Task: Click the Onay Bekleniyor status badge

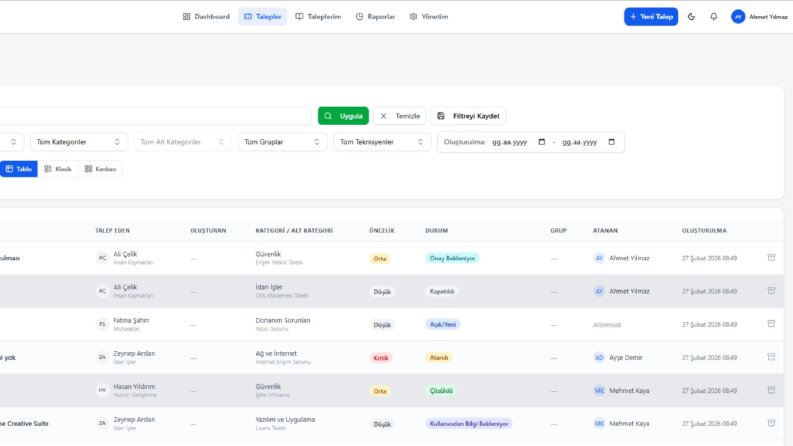Action: tap(452, 258)
